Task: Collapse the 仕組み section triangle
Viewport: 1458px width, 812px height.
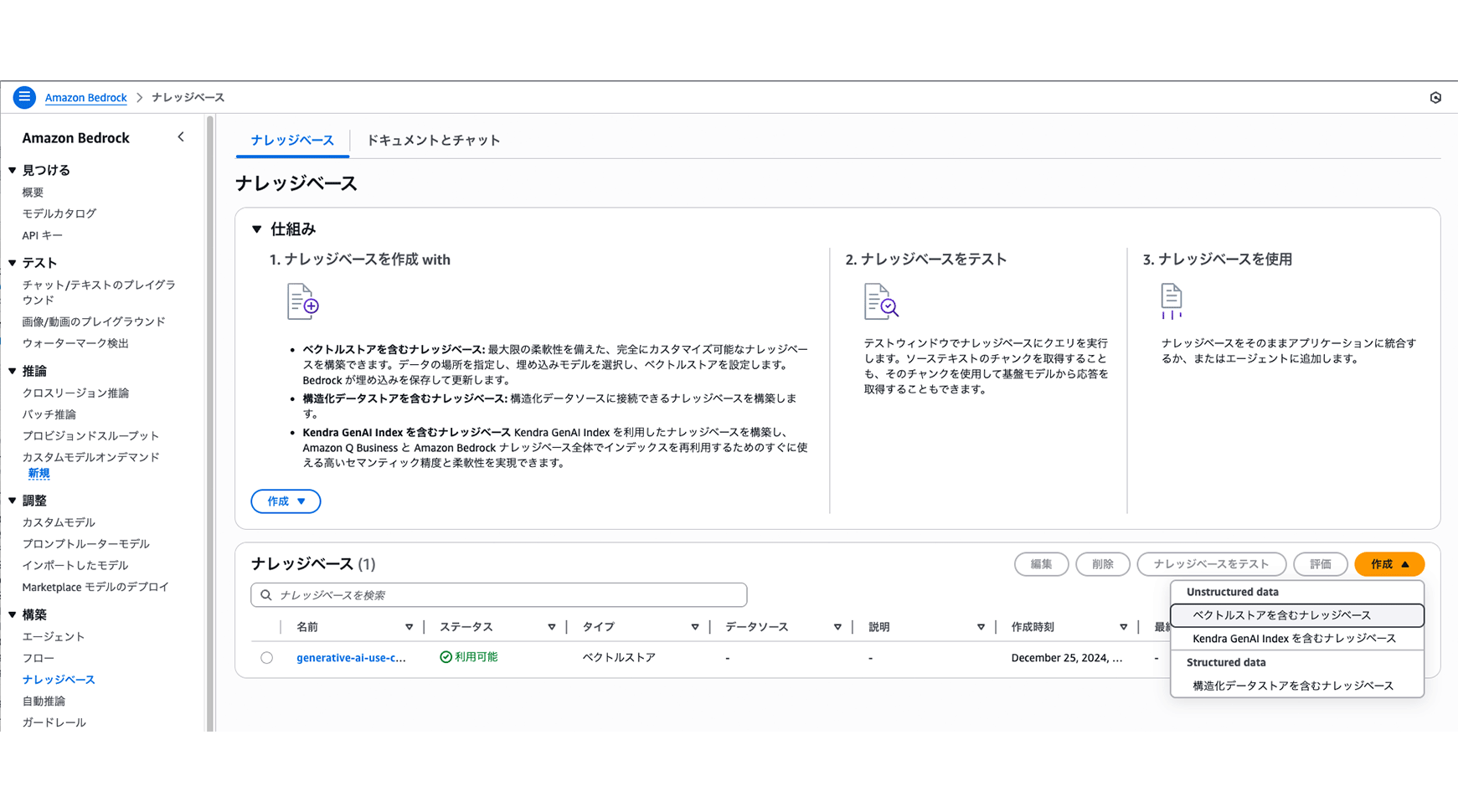Action: point(255,229)
